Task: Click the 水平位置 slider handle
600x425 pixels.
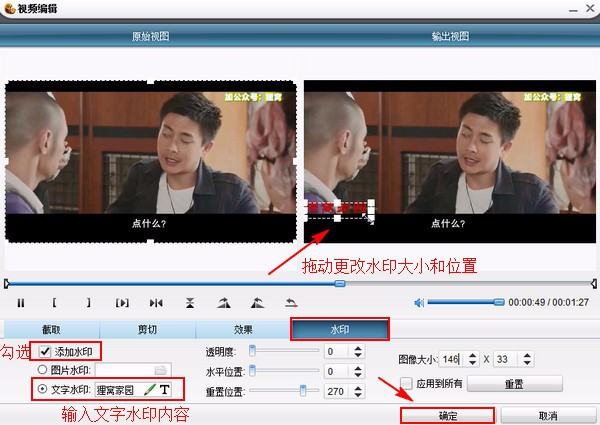Action: point(252,370)
